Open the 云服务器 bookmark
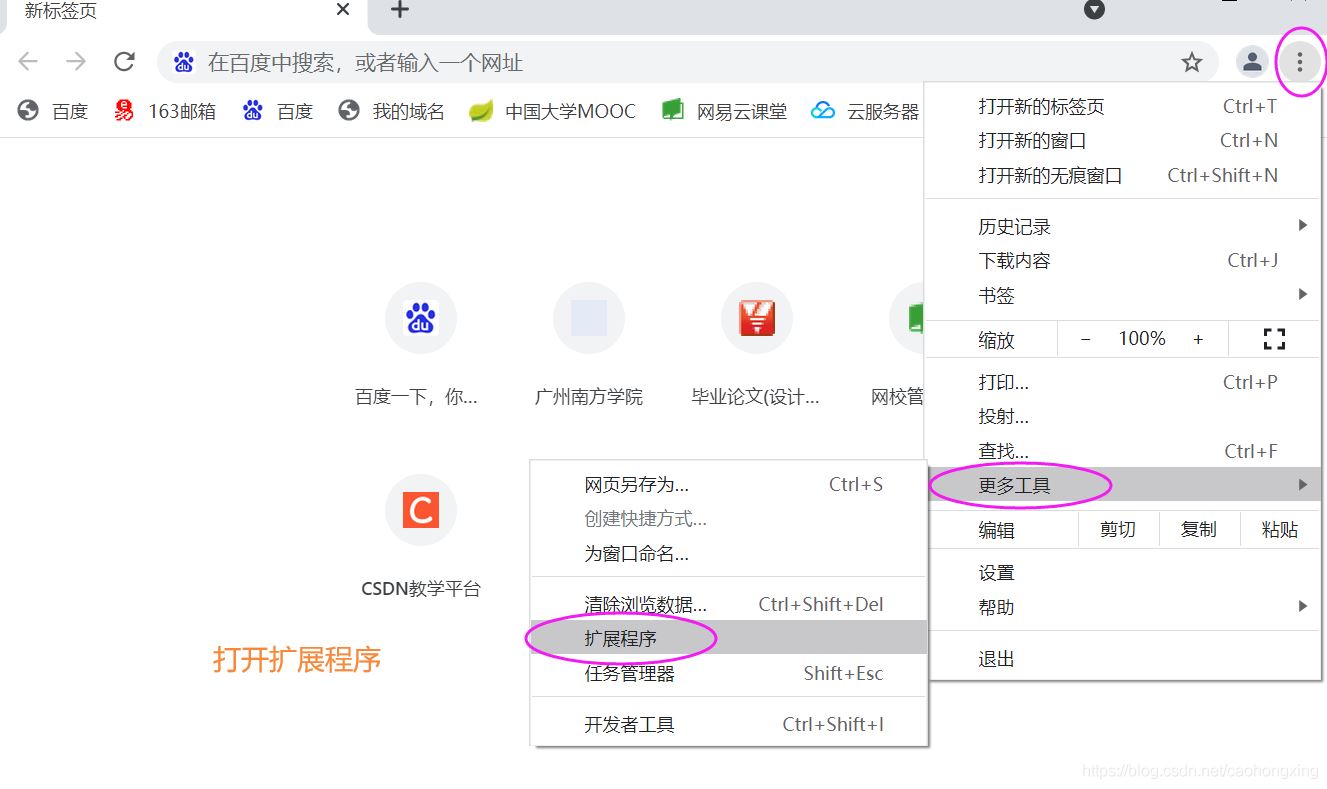 point(865,111)
